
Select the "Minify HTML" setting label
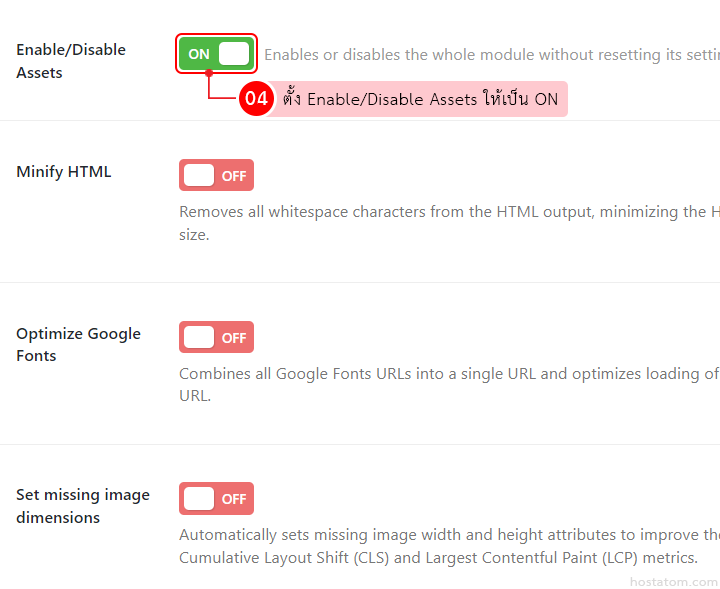tap(64, 172)
